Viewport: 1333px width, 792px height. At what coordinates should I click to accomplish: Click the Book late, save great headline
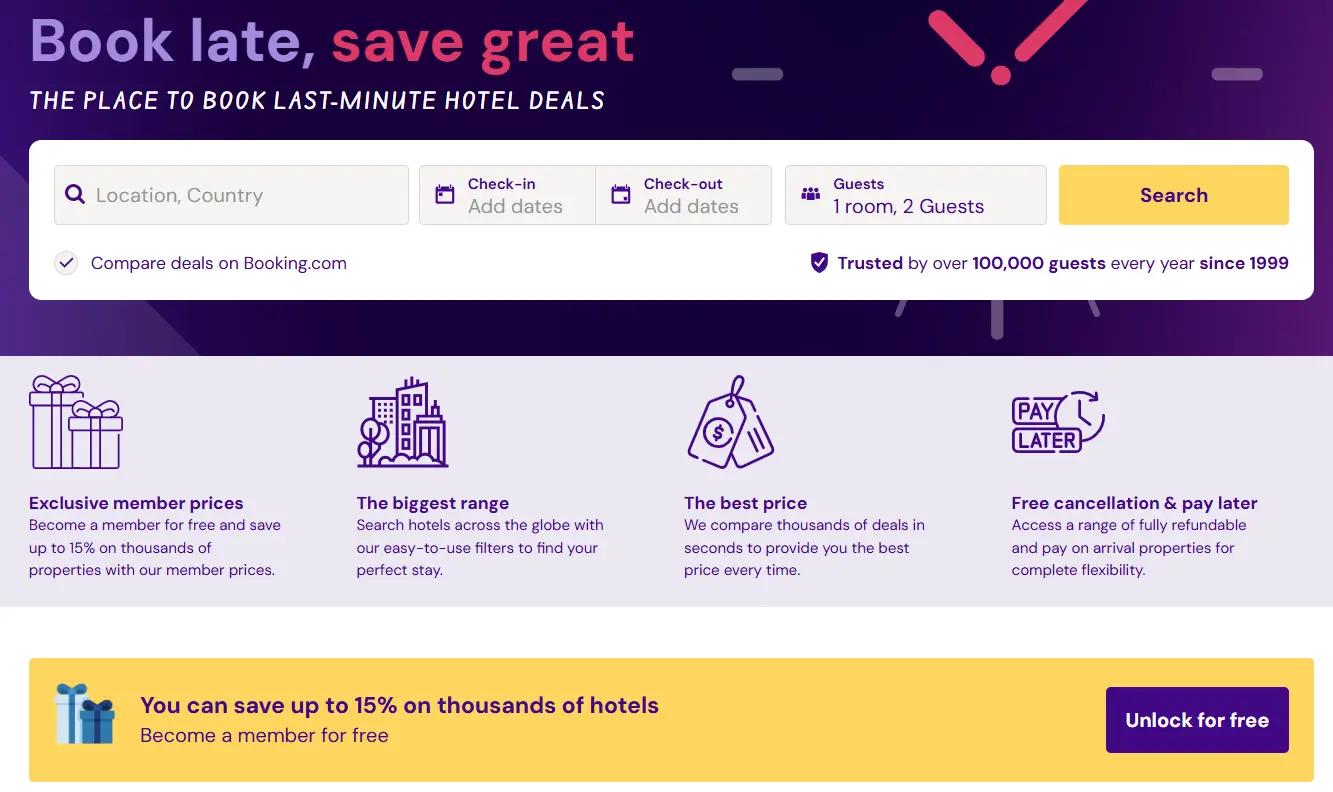click(x=332, y=40)
